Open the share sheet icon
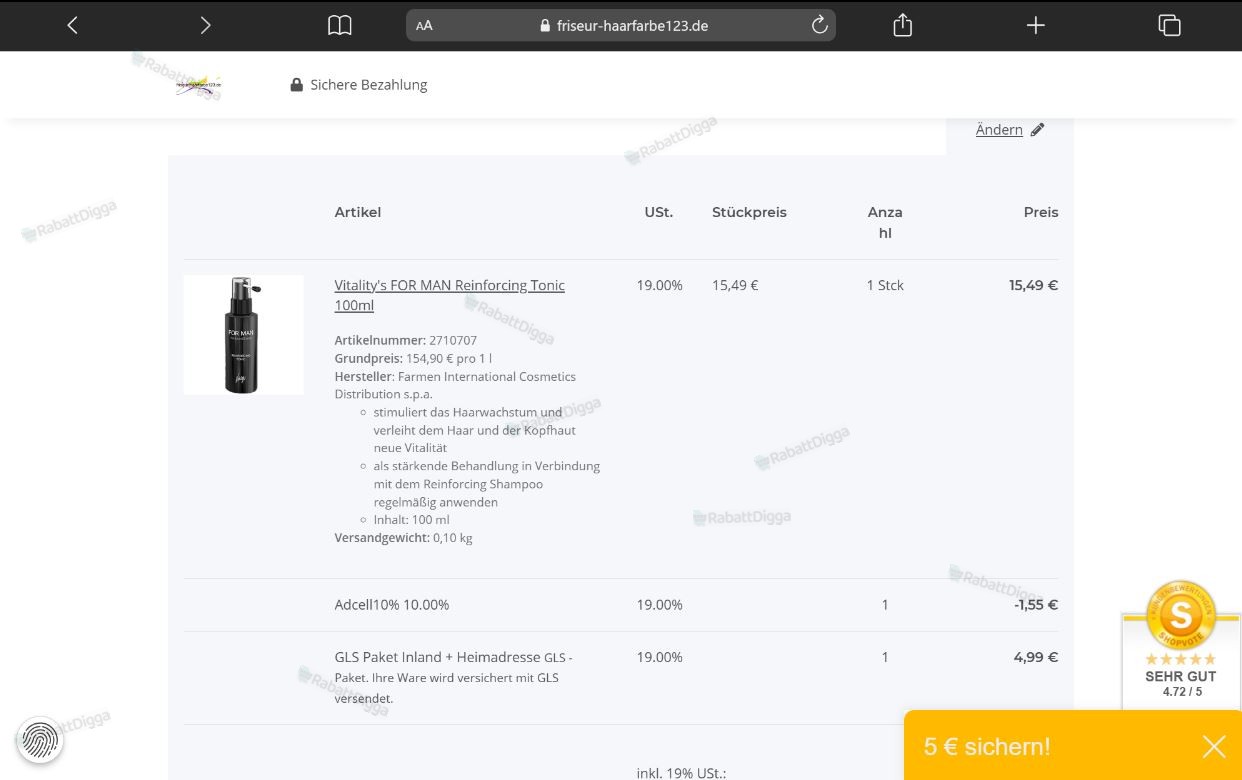Image resolution: width=1242 pixels, height=780 pixels. click(902, 25)
